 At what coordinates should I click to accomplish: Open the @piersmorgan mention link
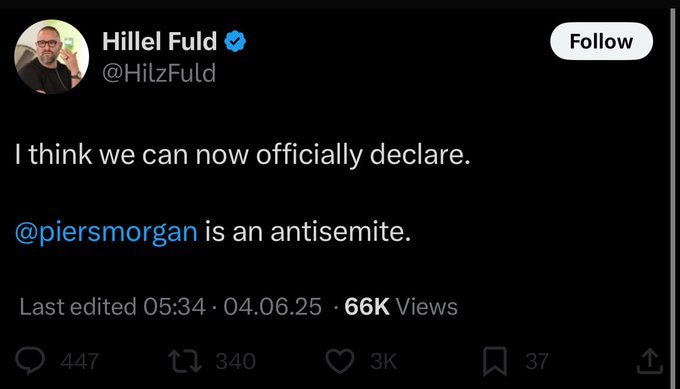click(106, 232)
